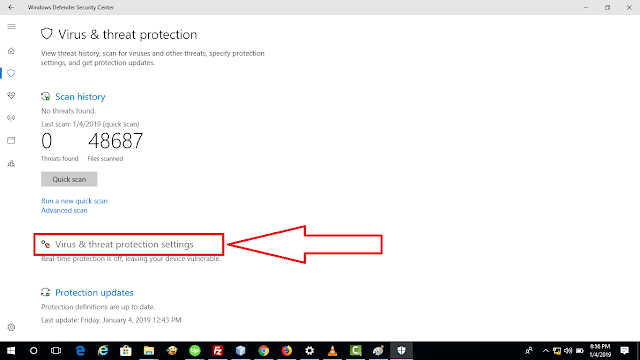The image size is (640, 360).
Task: Open Windows Start menu
Action: click(11, 351)
